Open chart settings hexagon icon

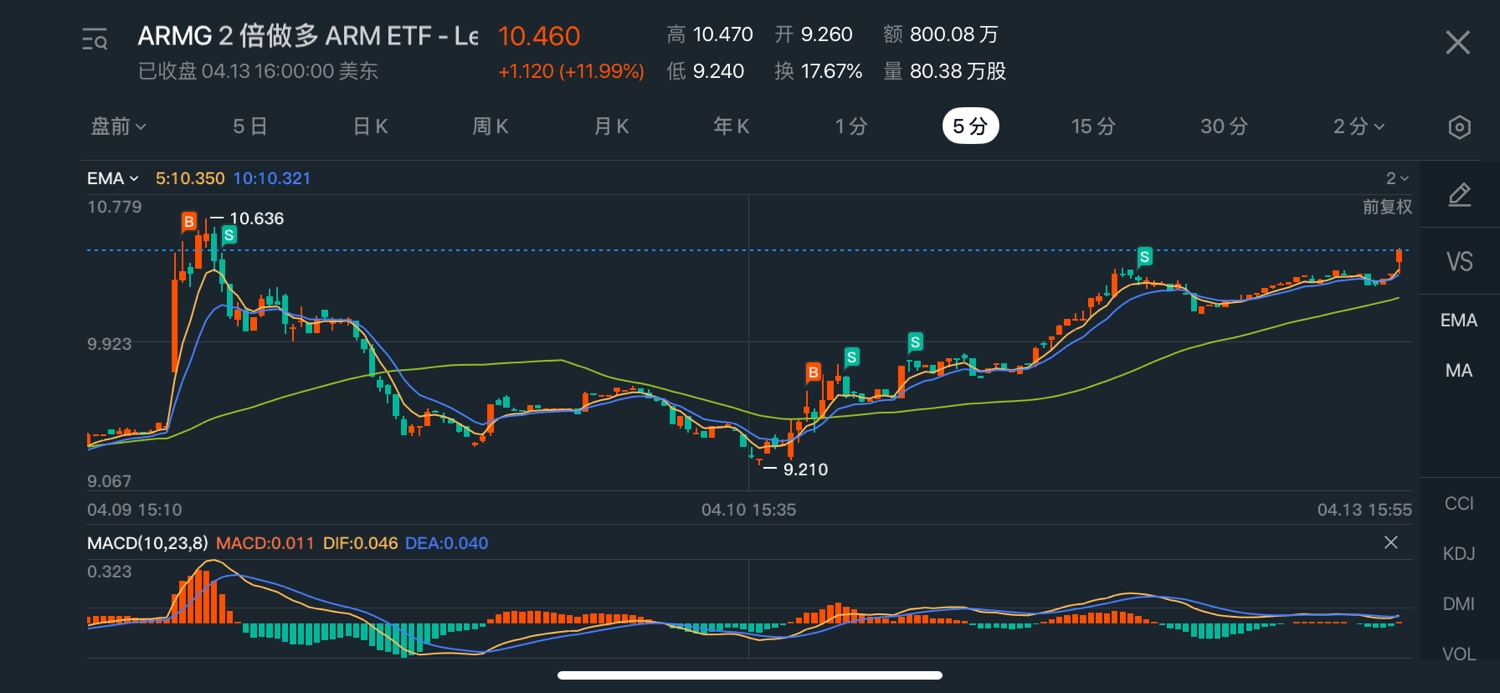[1459, 127]
